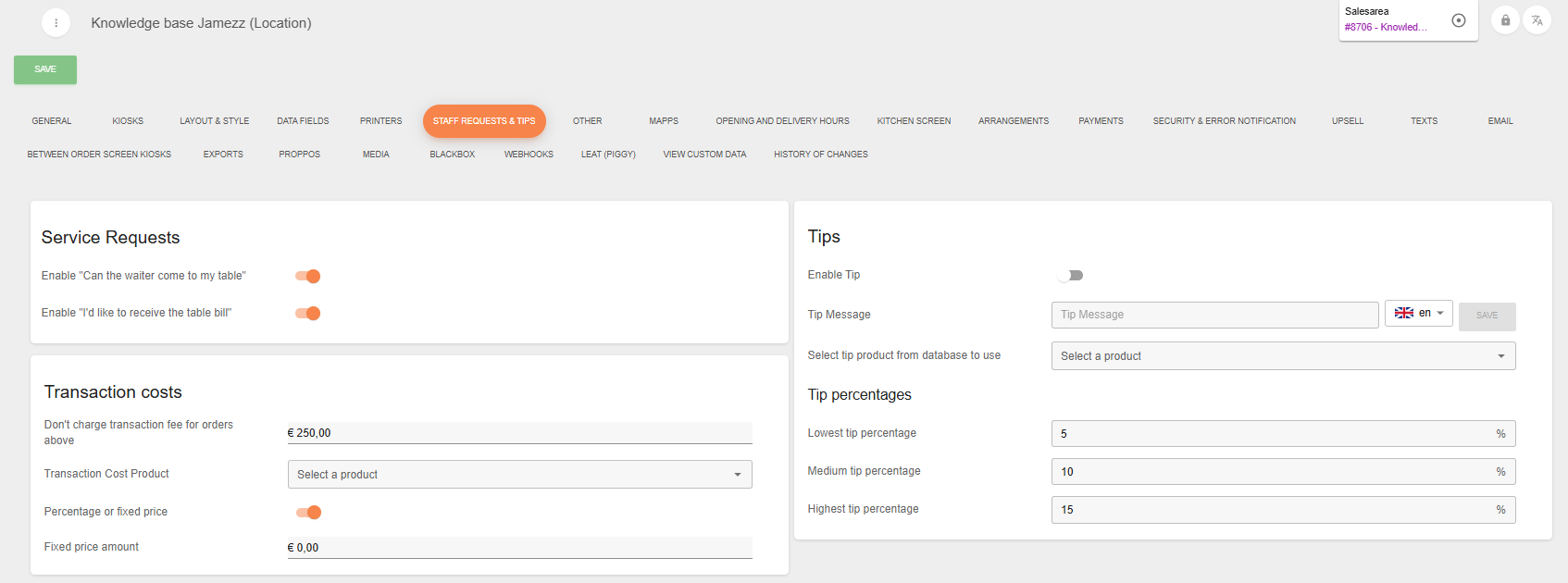
Task: Expand the Transaction Cost Product dropdown
Action: tap(519, 474)
